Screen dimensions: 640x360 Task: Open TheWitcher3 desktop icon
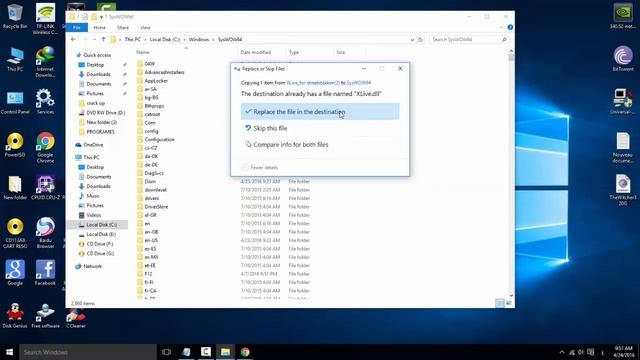[x=623, y=190]
